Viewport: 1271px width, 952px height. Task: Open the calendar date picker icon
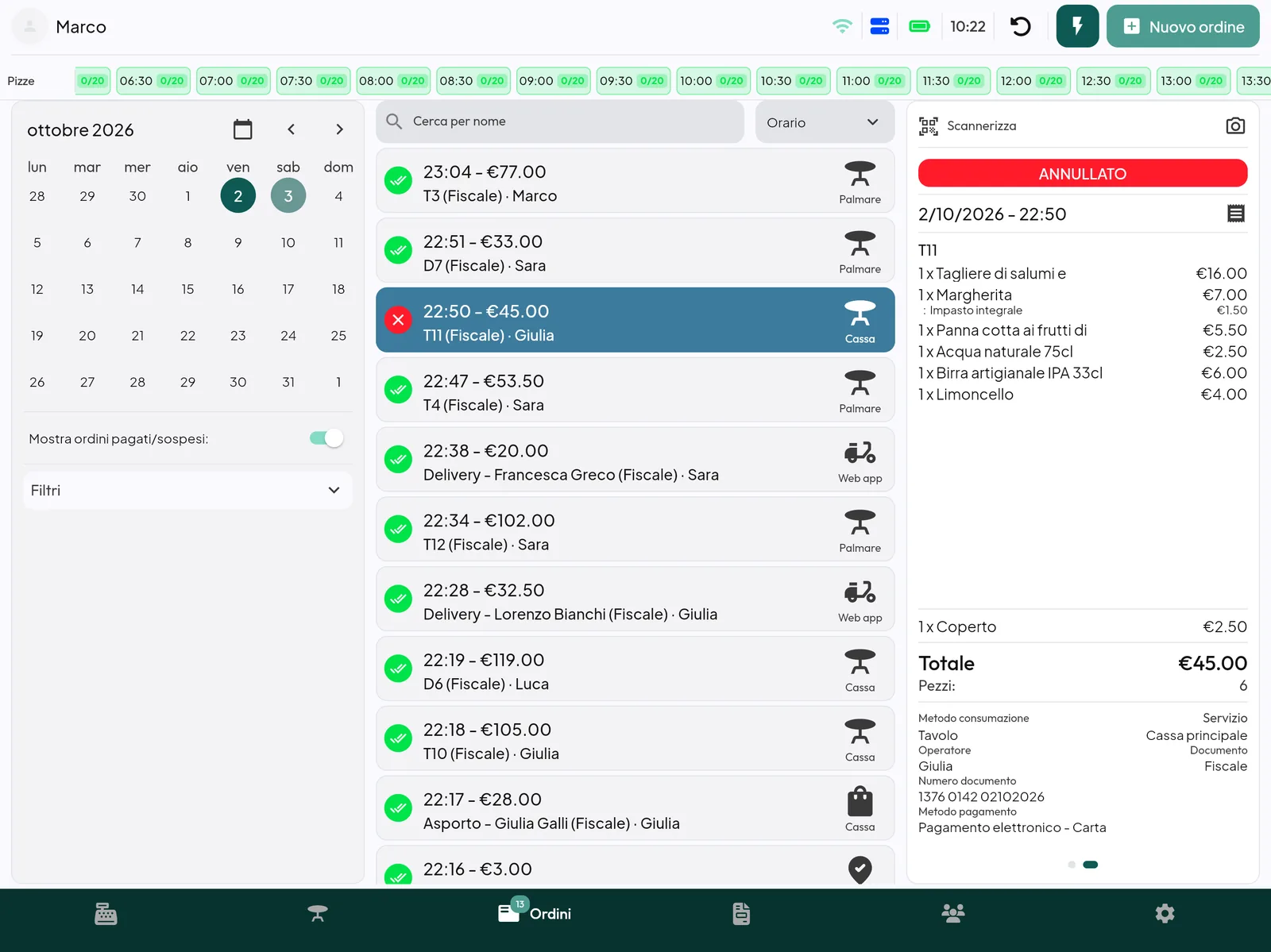243,129
